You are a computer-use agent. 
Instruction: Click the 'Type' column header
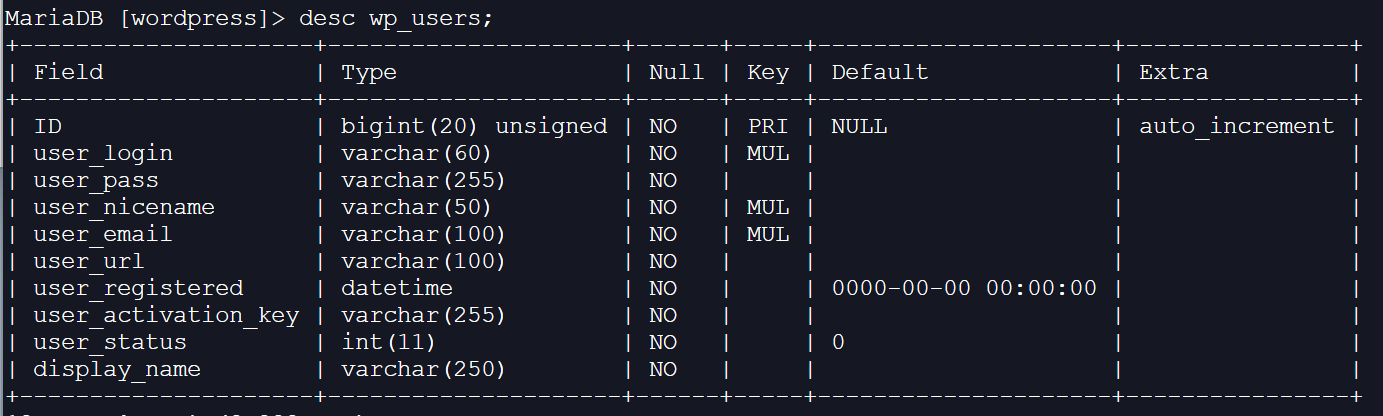click(369, 72)
